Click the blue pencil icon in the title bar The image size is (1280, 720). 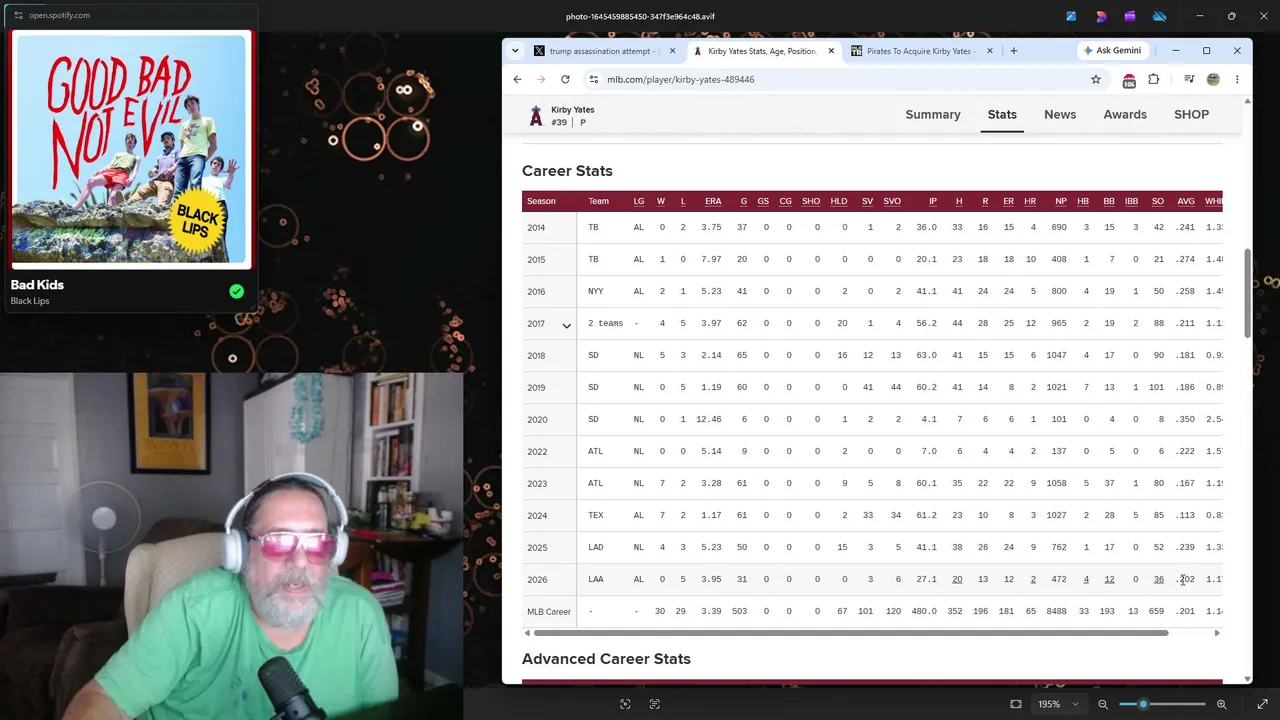click(1071, 16)
